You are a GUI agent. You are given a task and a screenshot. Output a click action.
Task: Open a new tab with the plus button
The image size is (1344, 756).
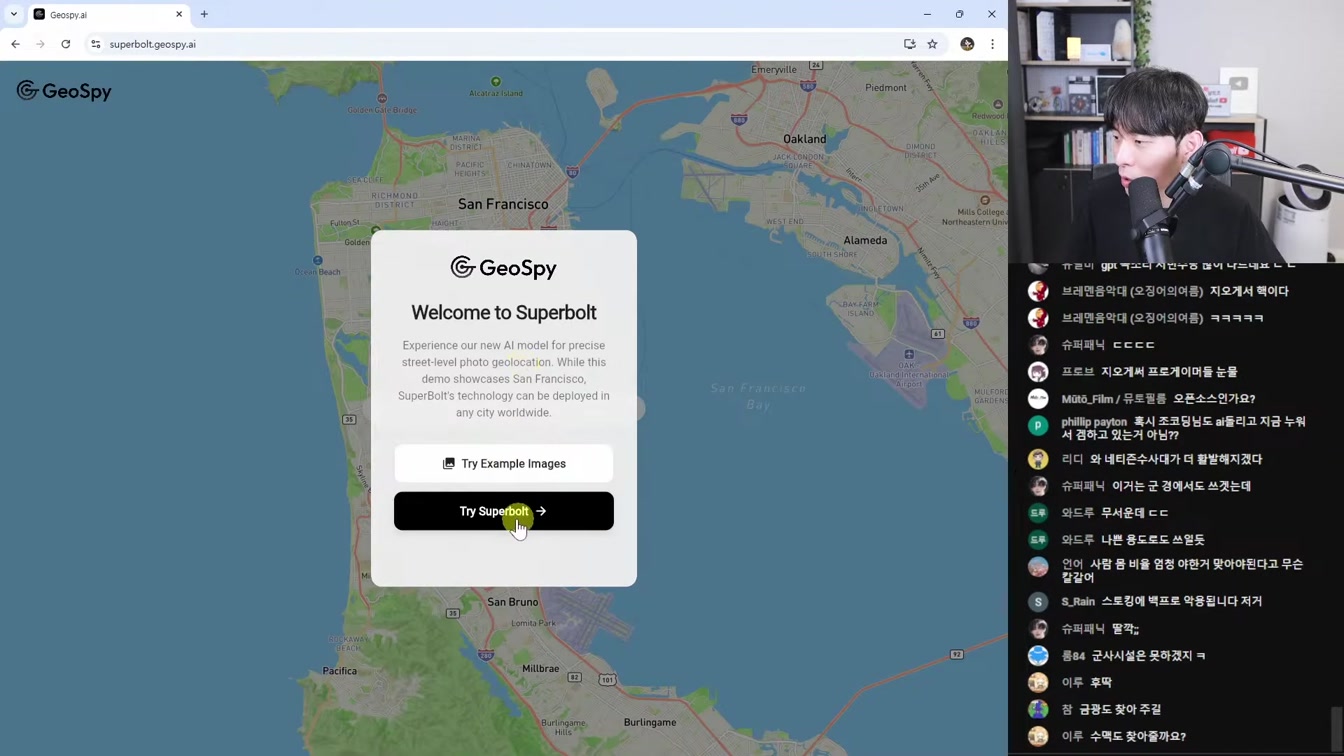(x=204, y=14)
